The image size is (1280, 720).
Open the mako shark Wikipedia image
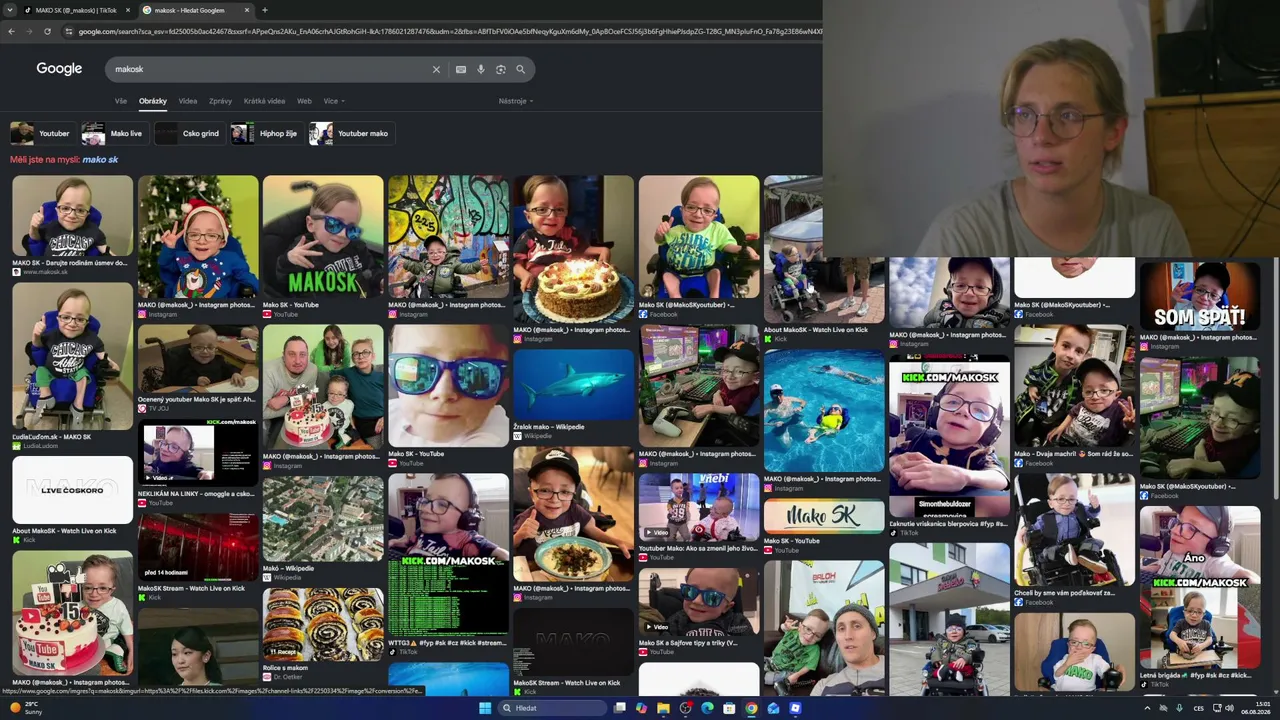point(573,384)
